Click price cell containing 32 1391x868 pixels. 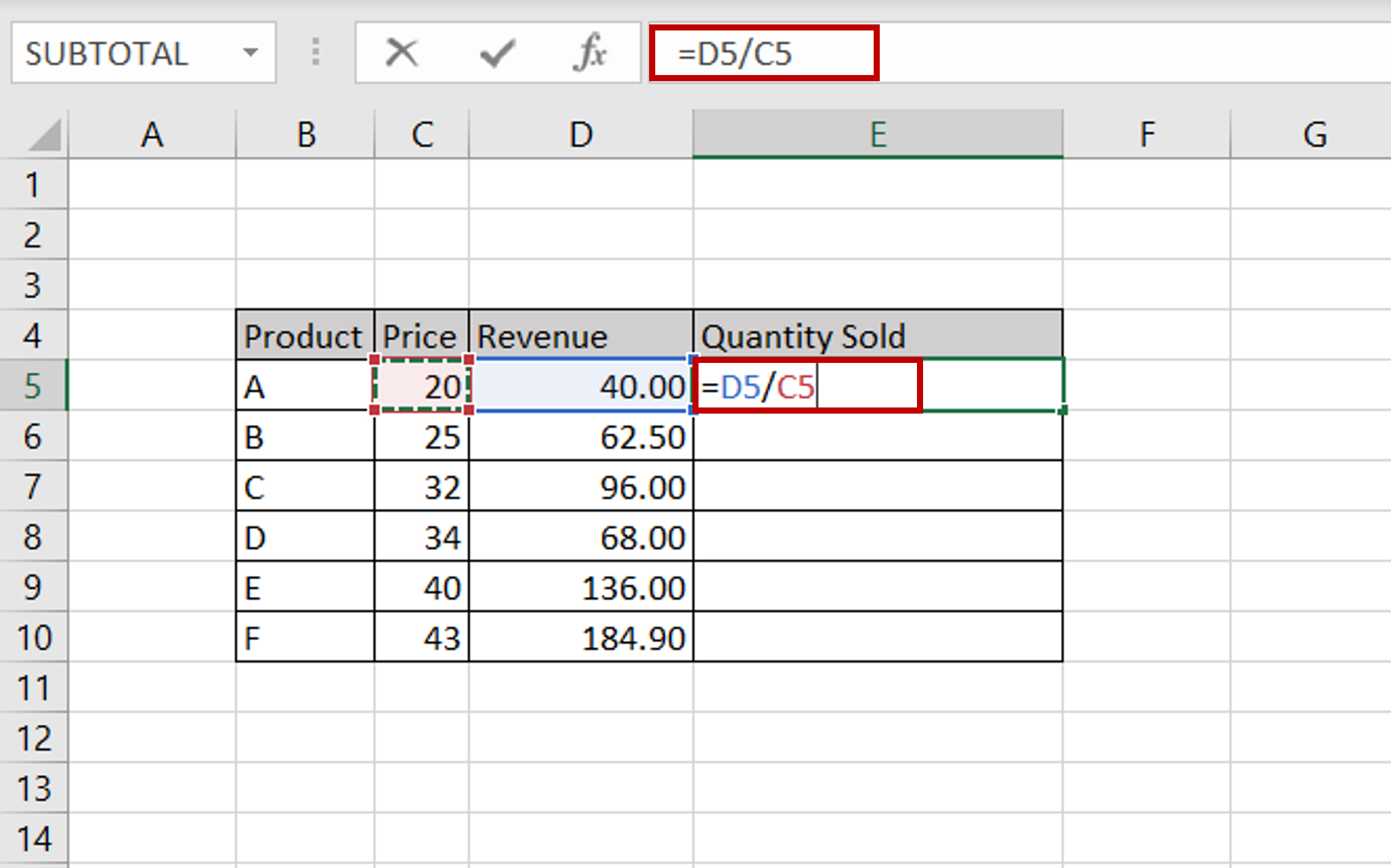(x=422, y=487)
